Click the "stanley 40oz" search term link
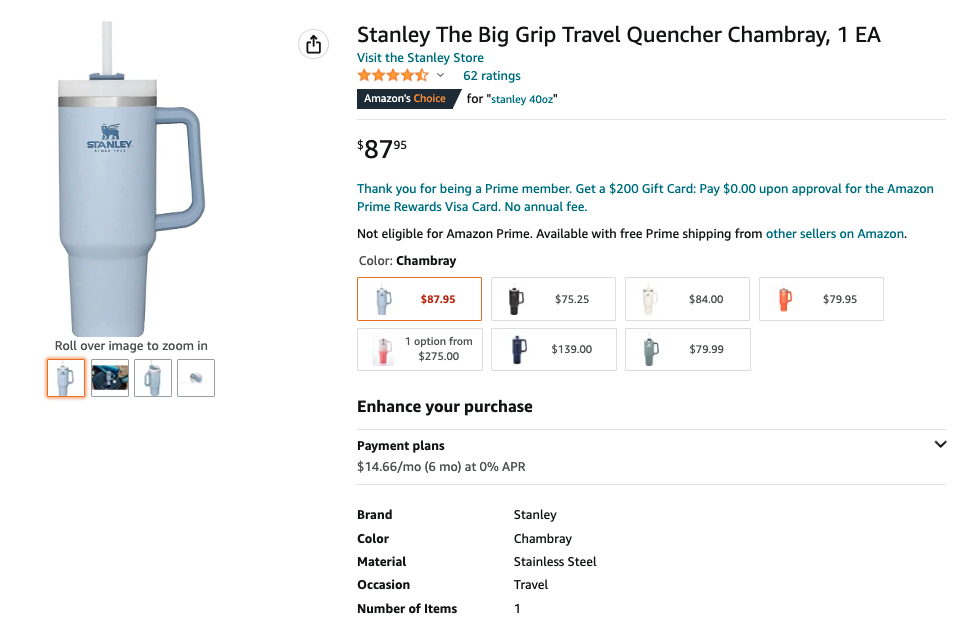Viewport: 957px width, 619px height. (x=523, y=99)
